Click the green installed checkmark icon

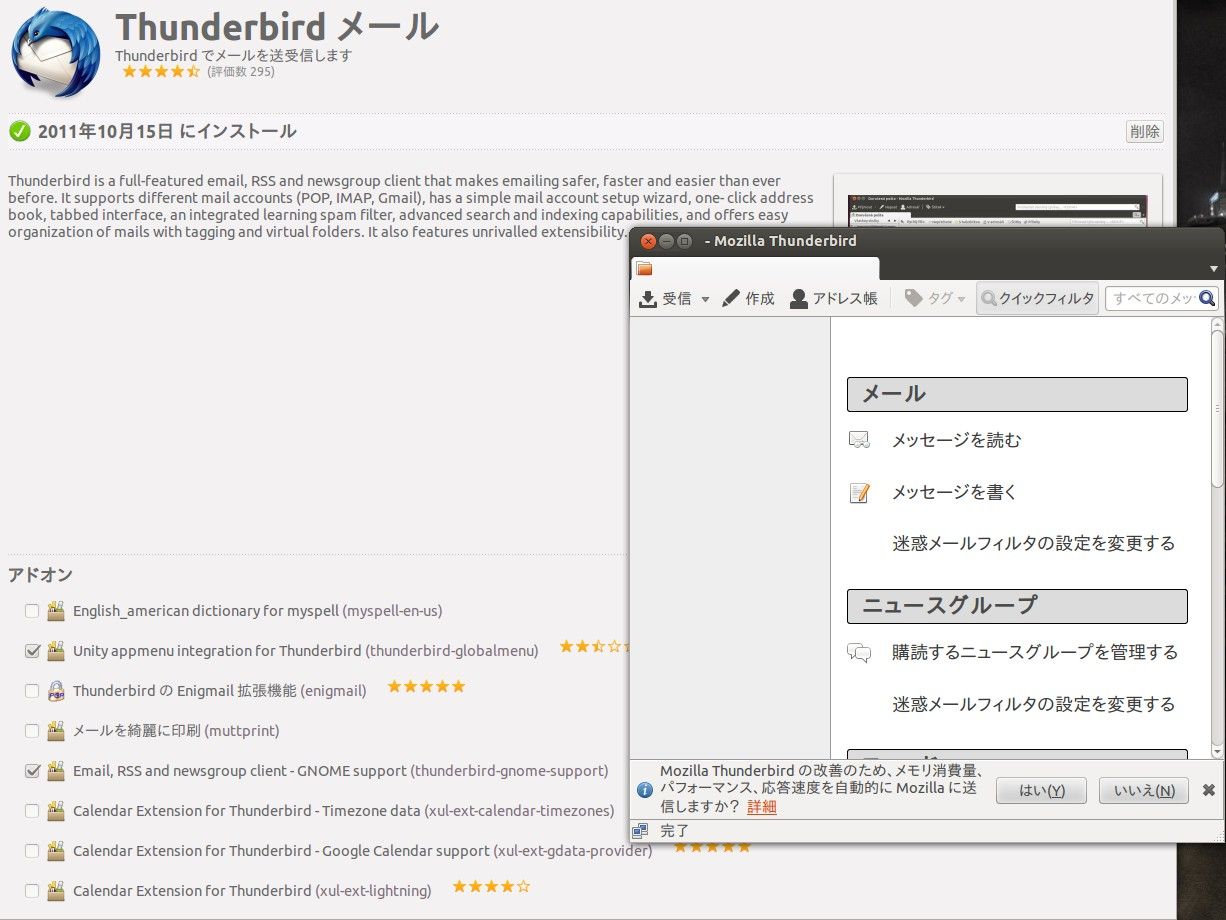click(x=19, y=131)
